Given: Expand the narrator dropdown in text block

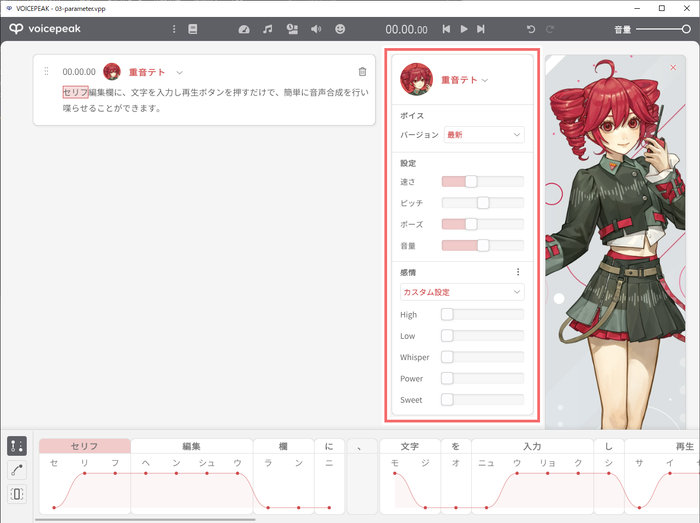Looking at the screenshot, I should point(179,72).
